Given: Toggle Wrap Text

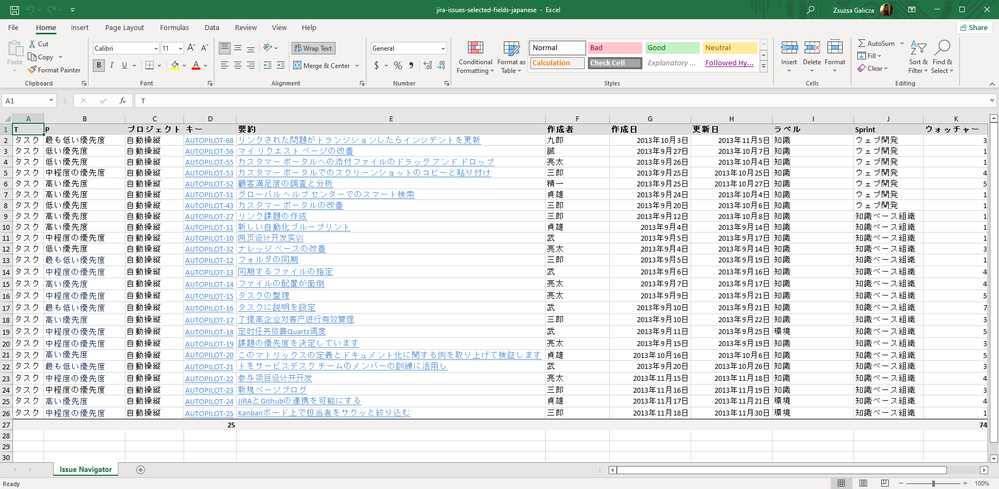Looking at the screenshot, I should coord(313,48).
